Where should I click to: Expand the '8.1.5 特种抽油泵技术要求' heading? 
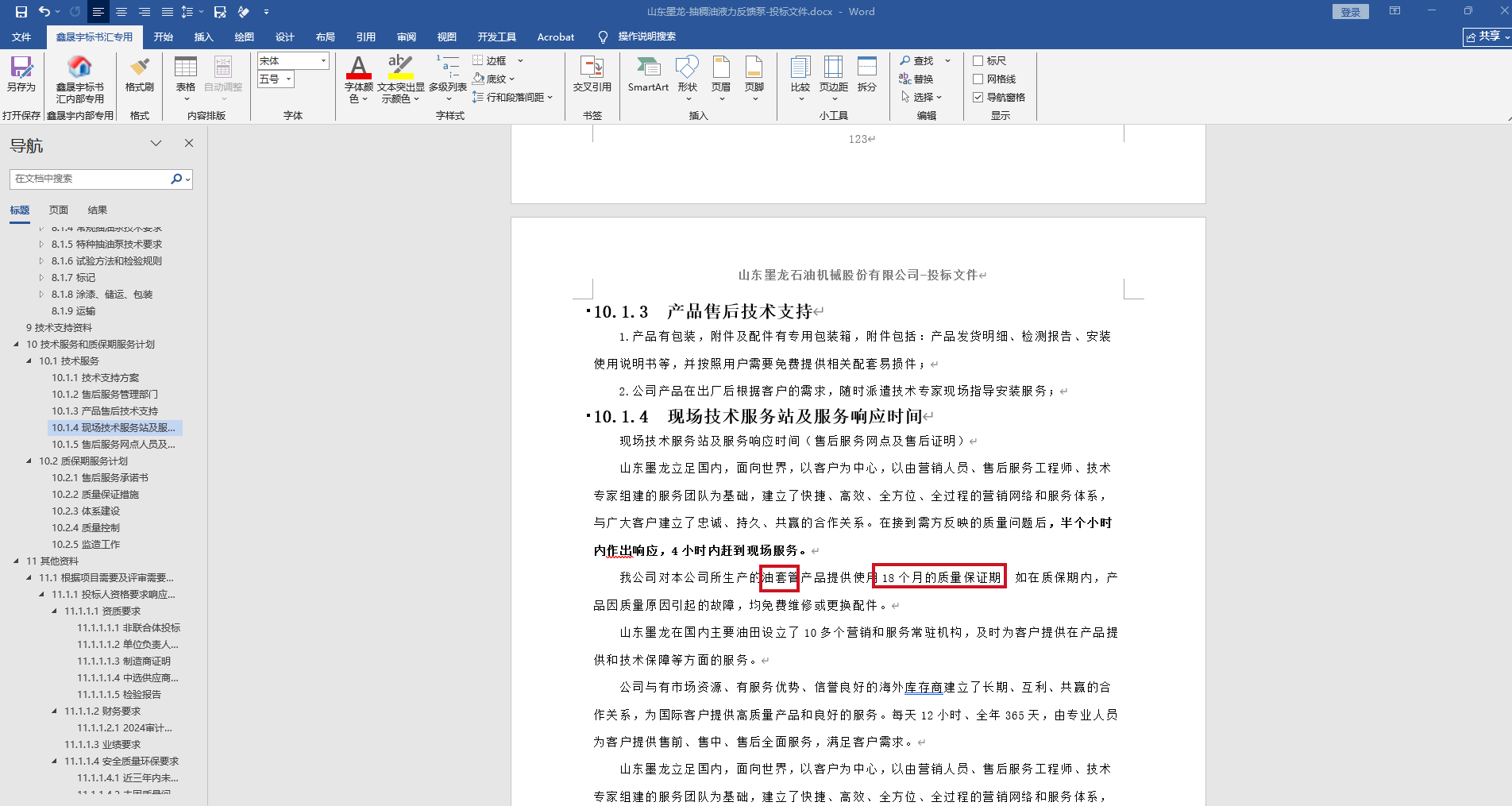[41, 244]
